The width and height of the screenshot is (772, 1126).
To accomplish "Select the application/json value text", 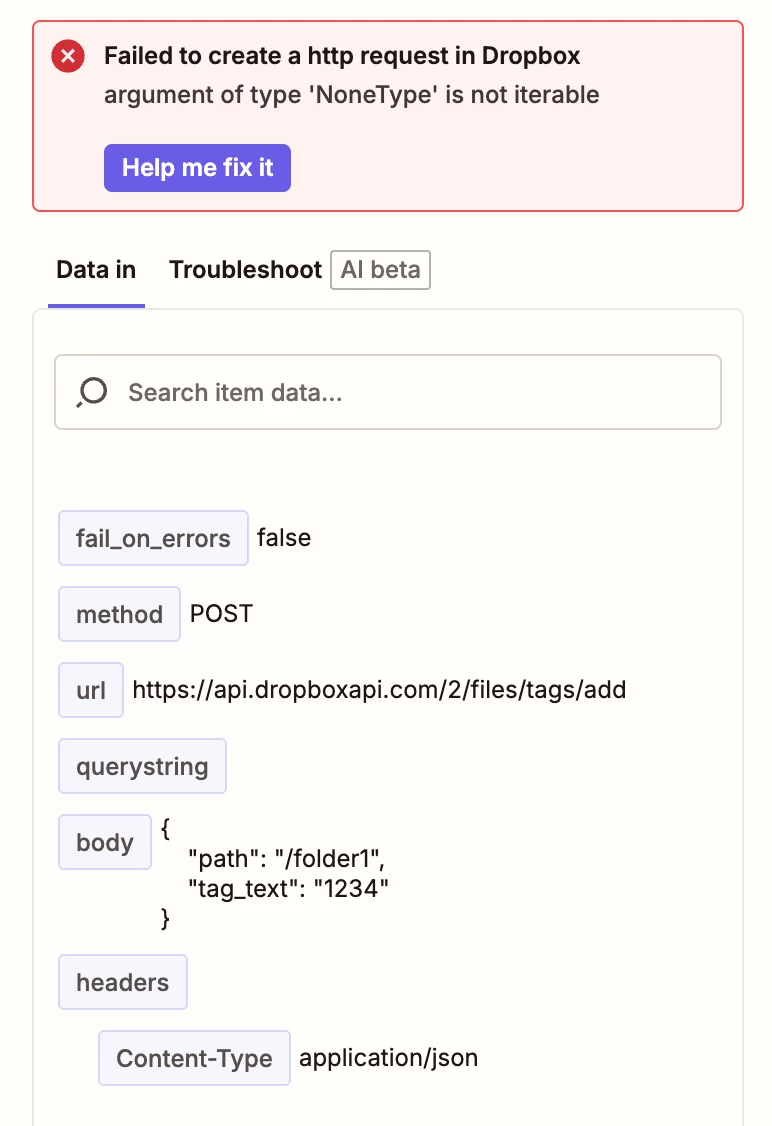I will click(x=389, y=1058).
